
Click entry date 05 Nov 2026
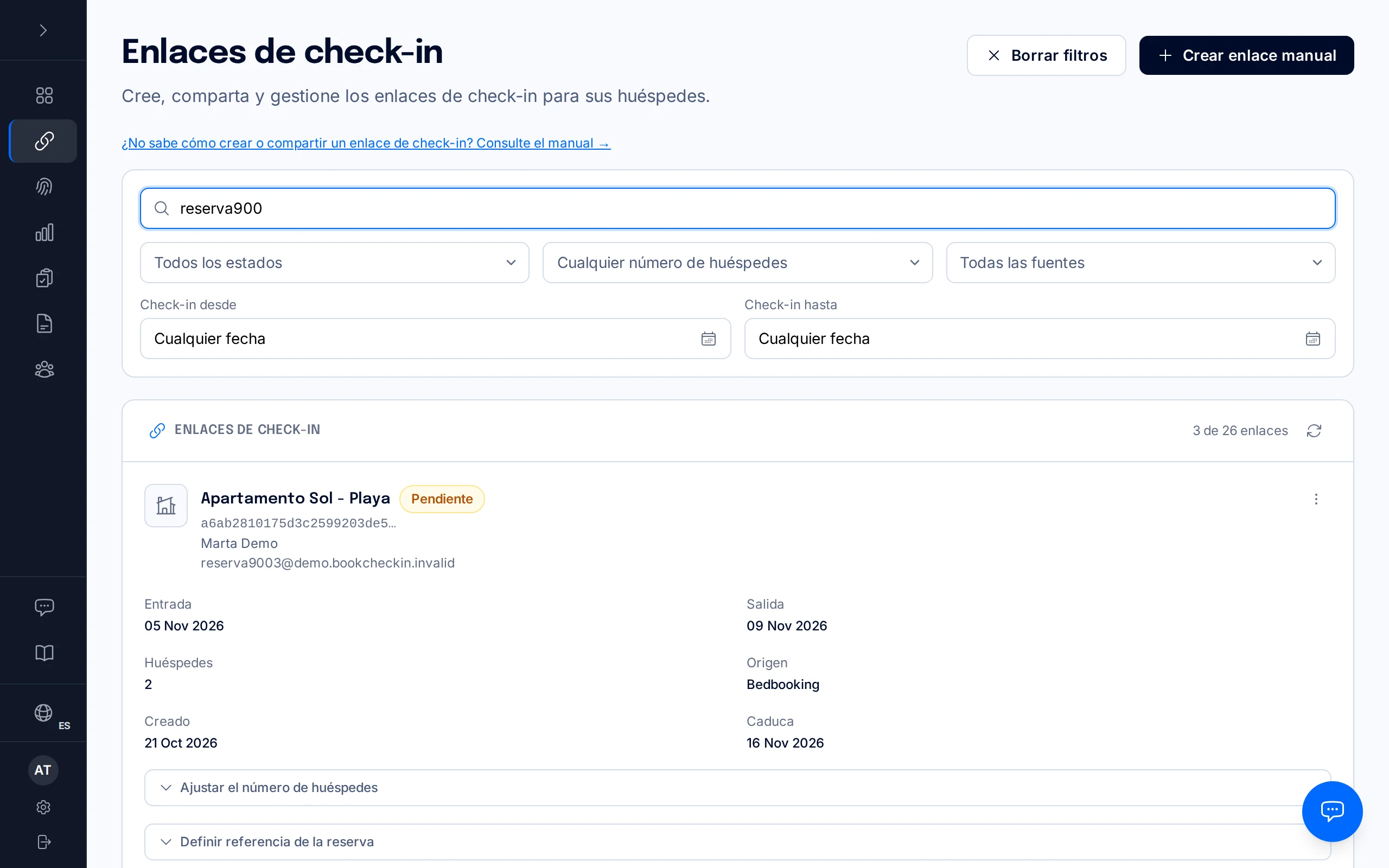point(184,626)
